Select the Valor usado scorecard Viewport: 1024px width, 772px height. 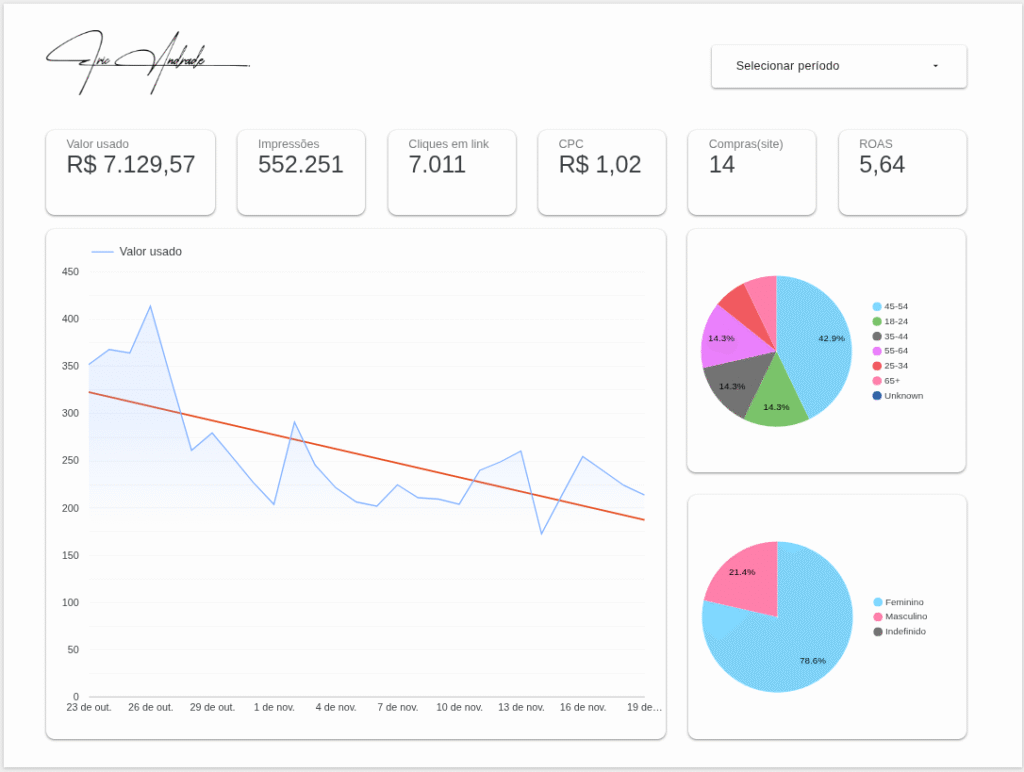coord(130,171)
